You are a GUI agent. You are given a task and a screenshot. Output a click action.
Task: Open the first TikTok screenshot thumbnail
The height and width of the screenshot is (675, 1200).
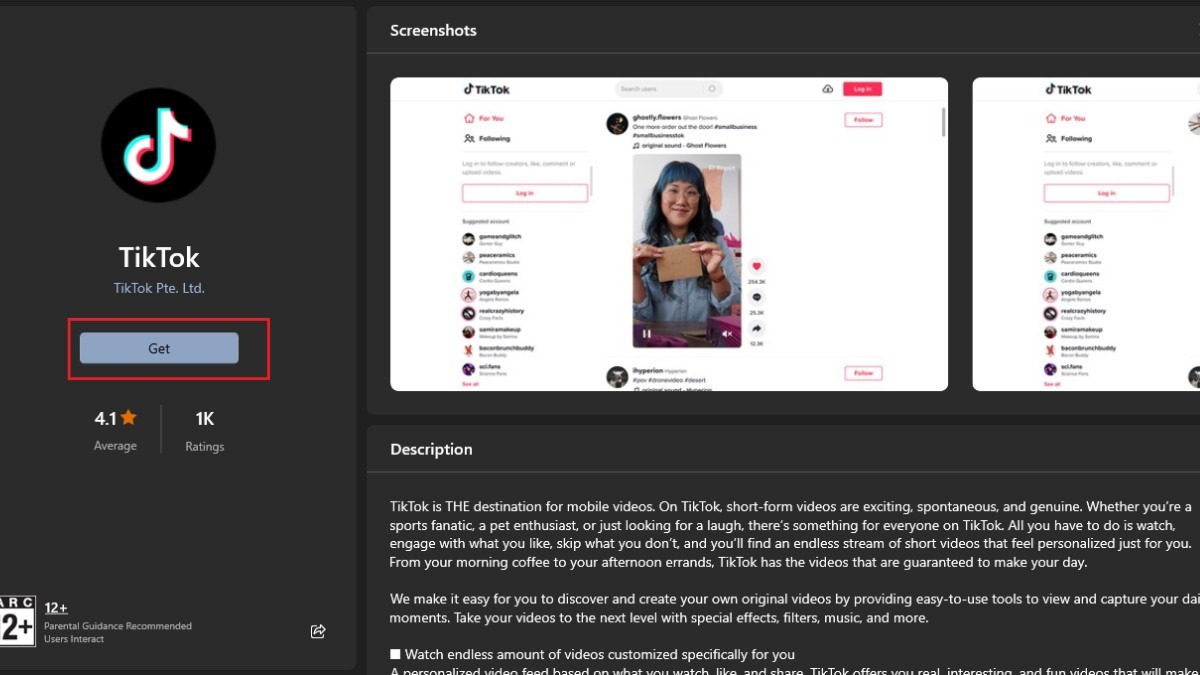tap(669, 234)
